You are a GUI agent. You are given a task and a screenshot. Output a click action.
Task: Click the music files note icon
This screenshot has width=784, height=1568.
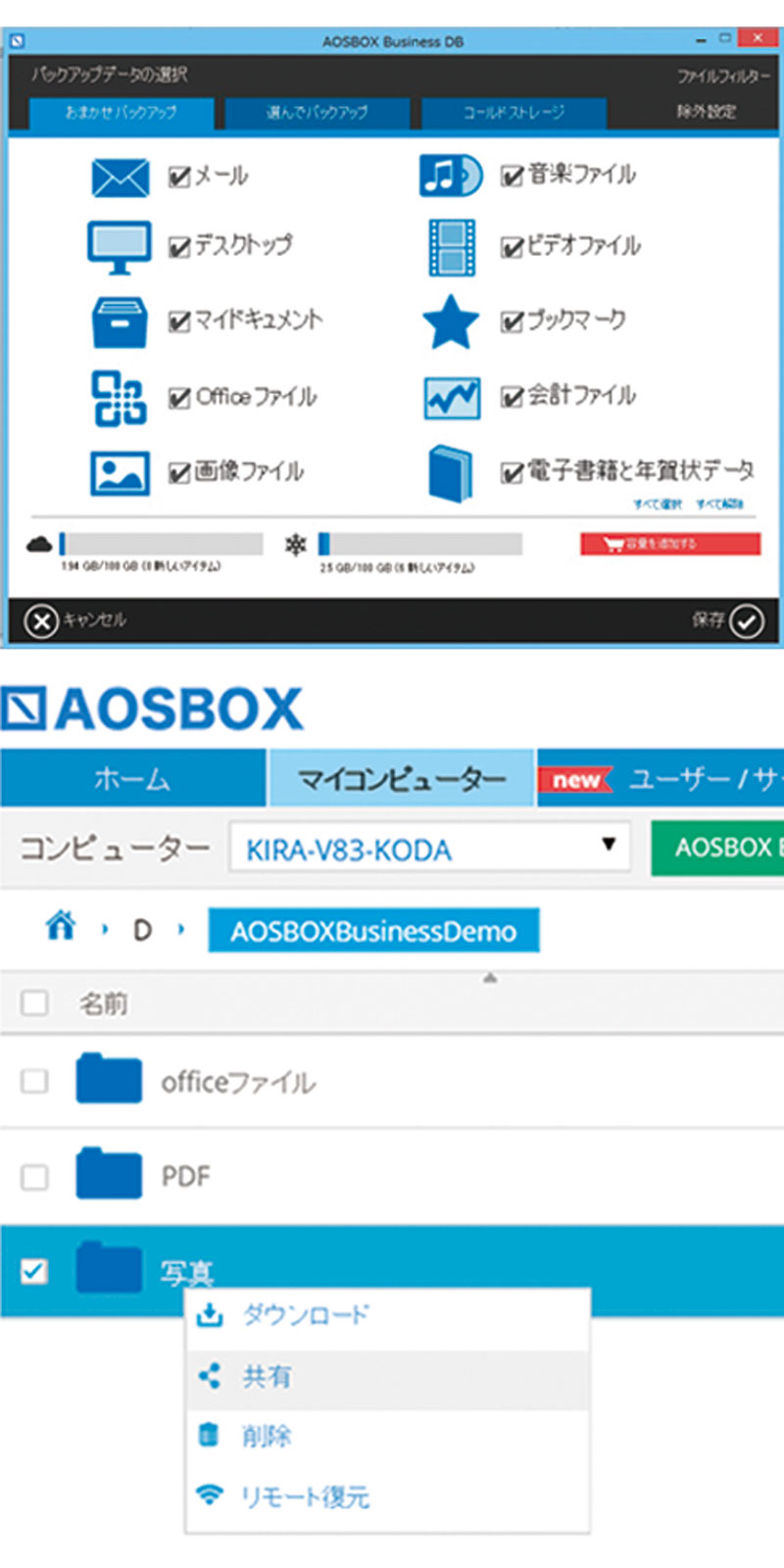click(x=451, y=176)
